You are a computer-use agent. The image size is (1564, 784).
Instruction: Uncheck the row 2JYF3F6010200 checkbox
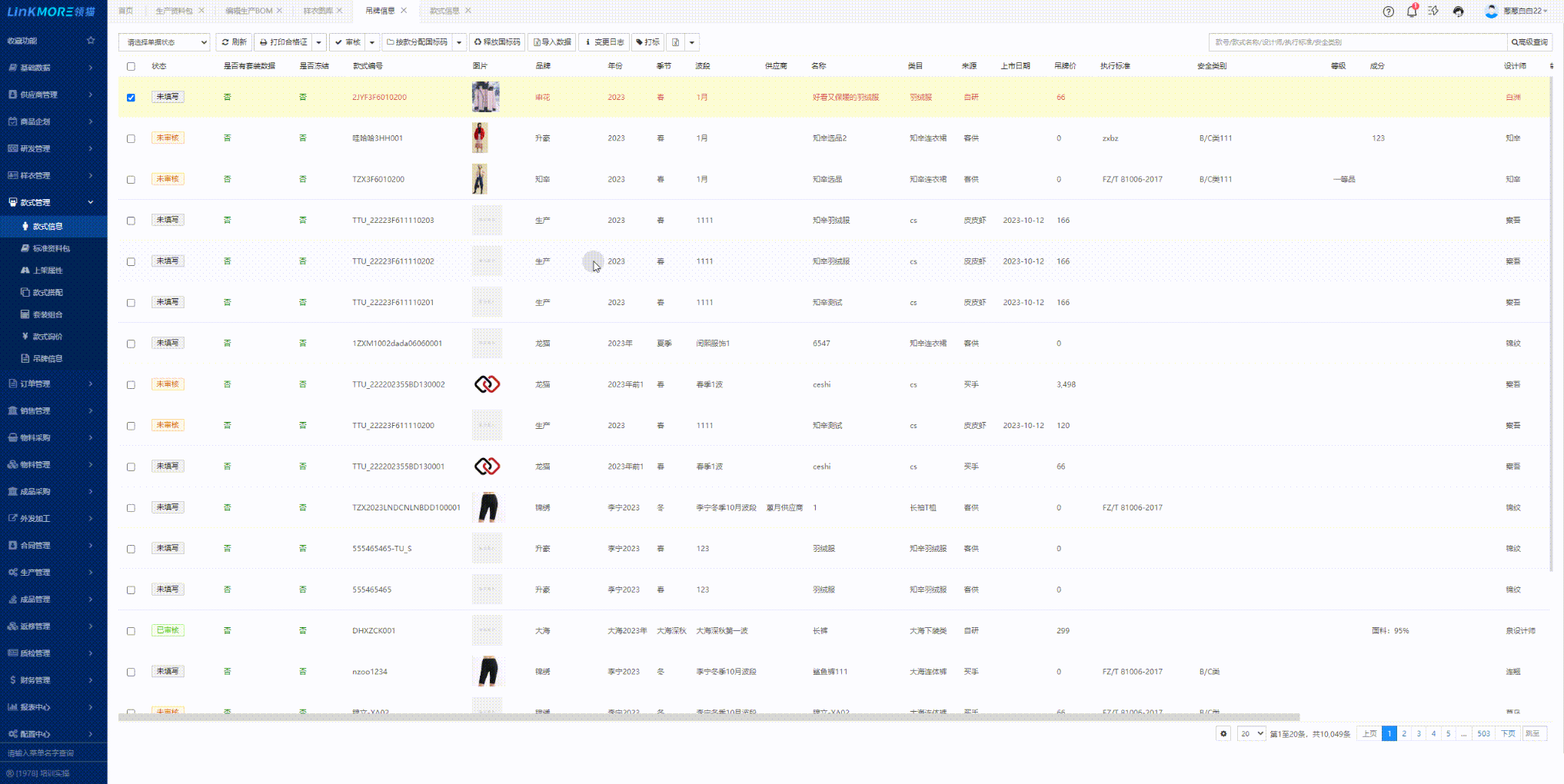131,98
